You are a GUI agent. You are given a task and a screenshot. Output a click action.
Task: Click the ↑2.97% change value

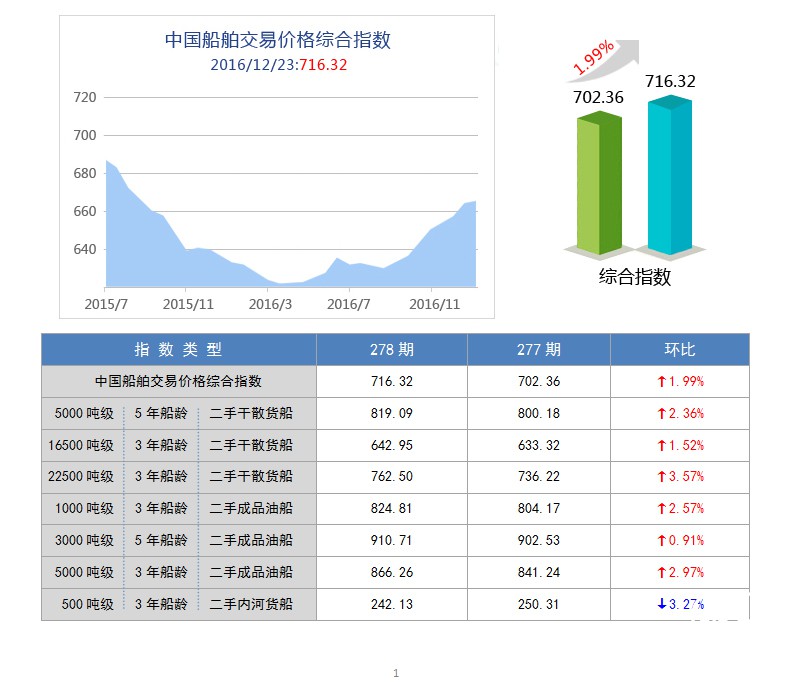[680, 572]
